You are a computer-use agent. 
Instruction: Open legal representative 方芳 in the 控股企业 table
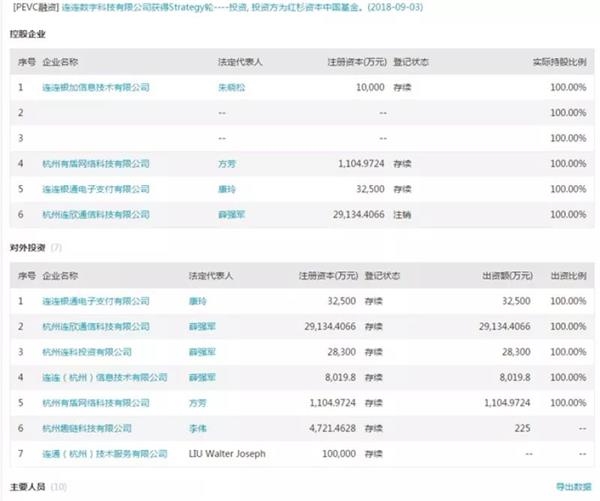click(x=227, y=164)
